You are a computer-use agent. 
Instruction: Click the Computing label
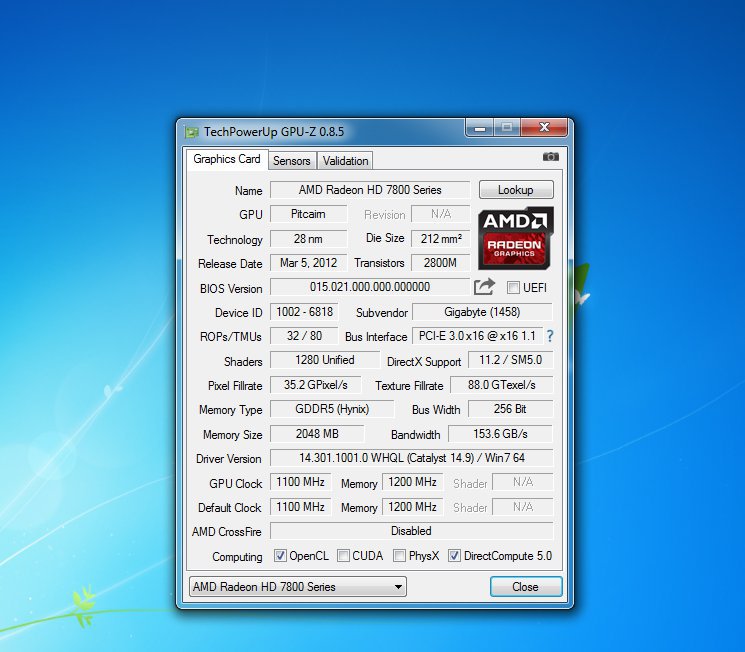(x=237, y=556)
